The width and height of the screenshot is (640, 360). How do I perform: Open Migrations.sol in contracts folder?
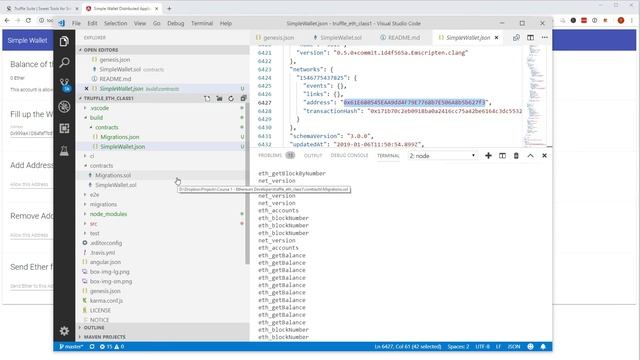[113, 175]
